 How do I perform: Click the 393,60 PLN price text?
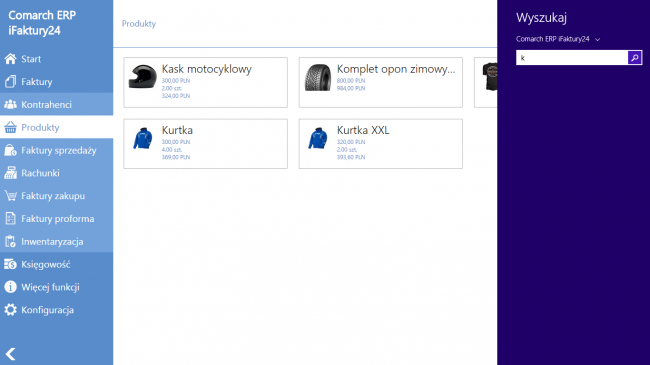pyautogui.click(x=351, y=157)
